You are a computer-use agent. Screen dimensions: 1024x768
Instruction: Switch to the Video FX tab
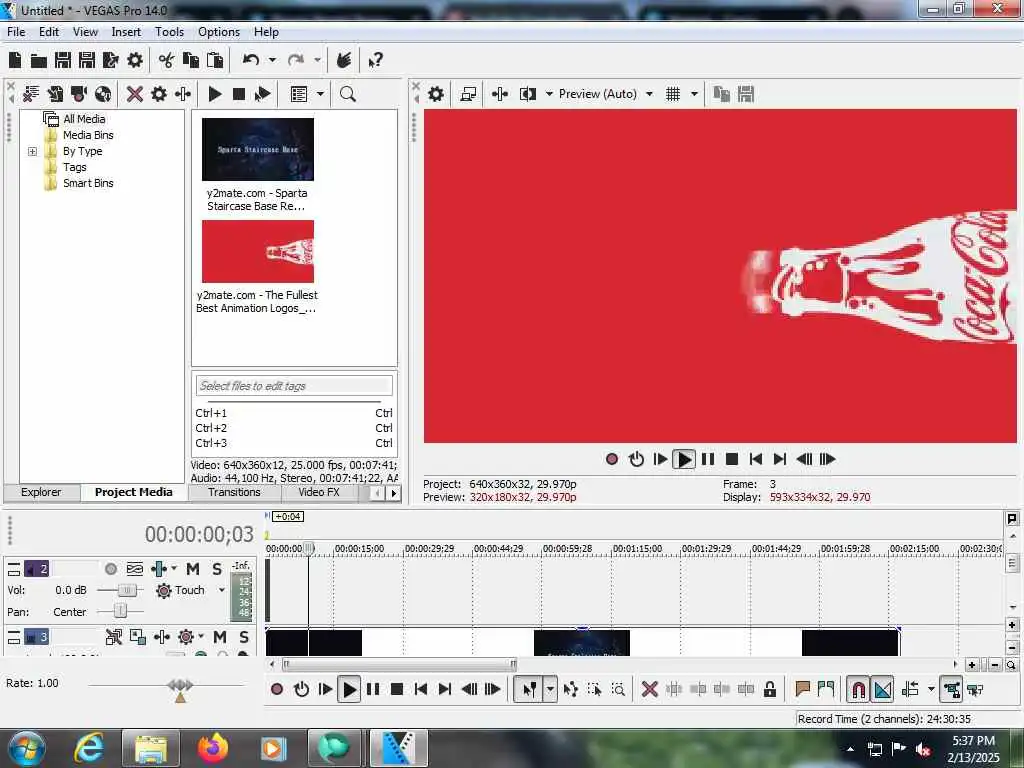[319, 492]
